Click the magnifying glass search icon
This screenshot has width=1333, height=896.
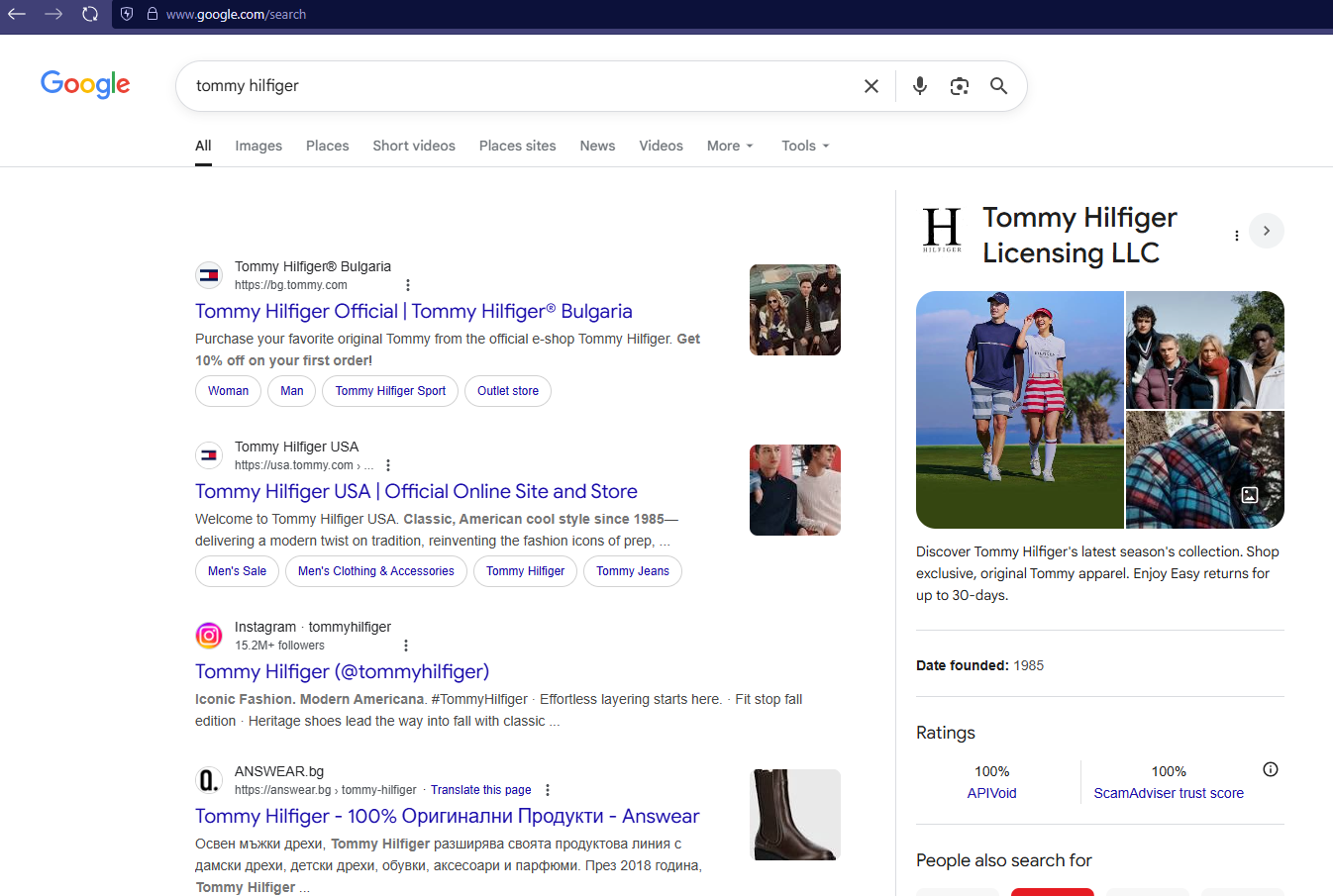click(998, 86)
